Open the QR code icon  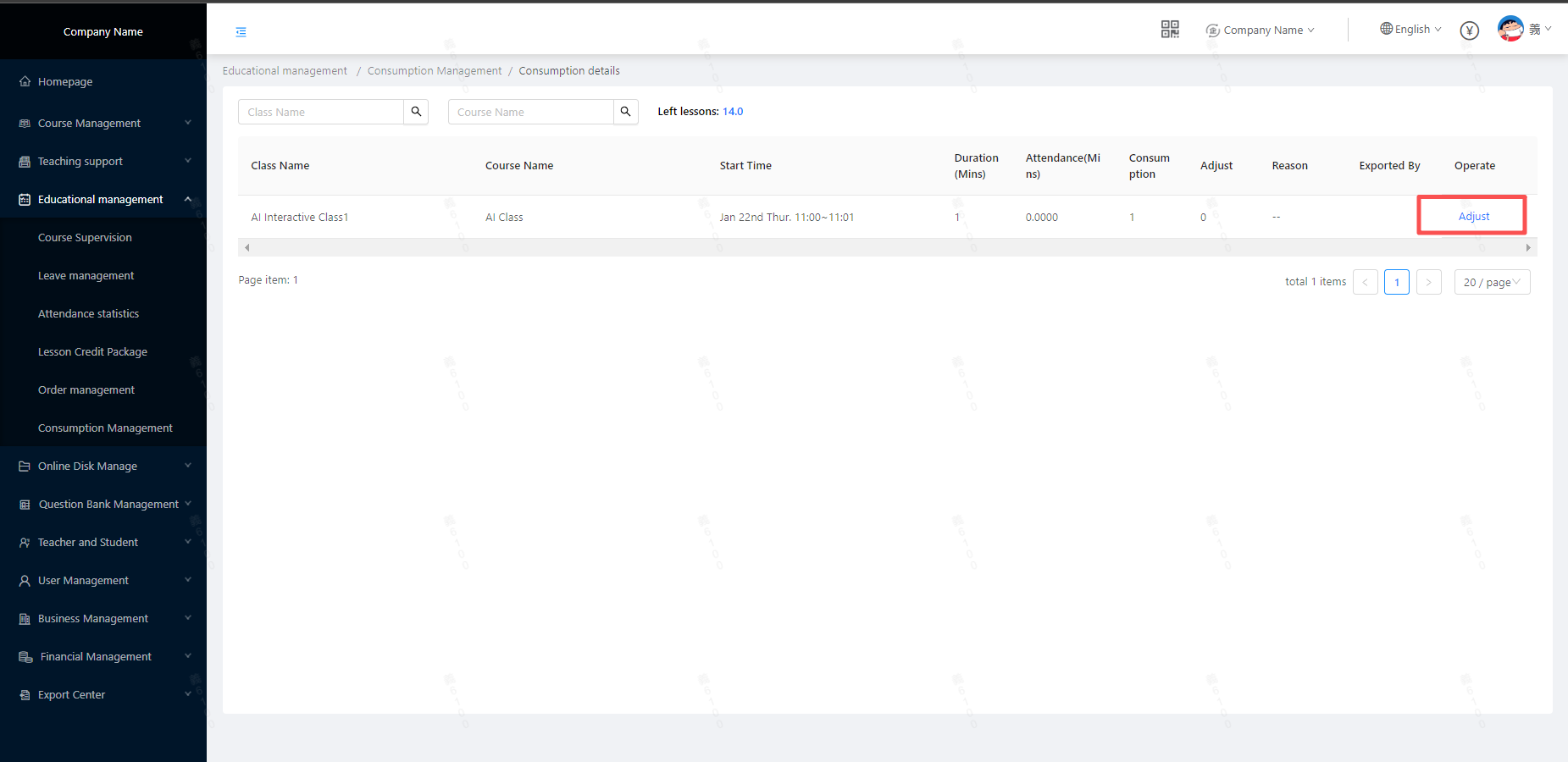click(x=1169, y=30)
